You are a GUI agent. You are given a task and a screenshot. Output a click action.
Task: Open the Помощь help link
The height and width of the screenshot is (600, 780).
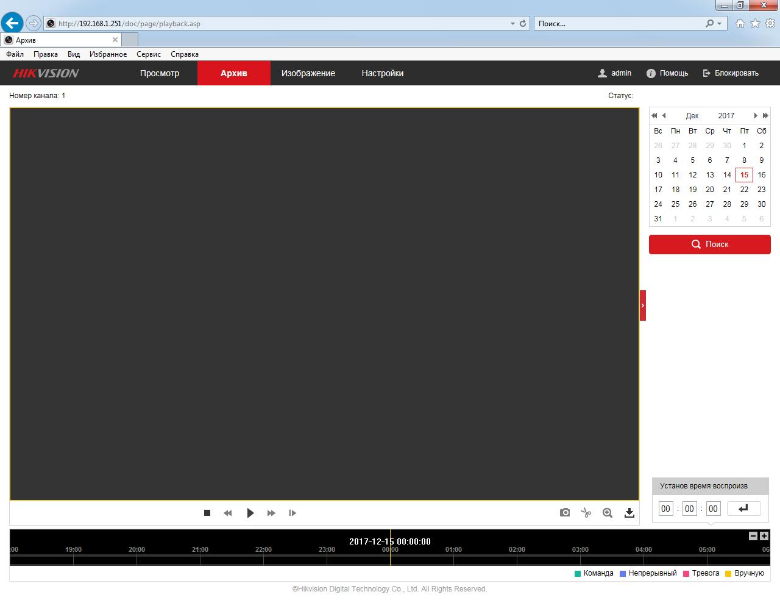[667, 73]
